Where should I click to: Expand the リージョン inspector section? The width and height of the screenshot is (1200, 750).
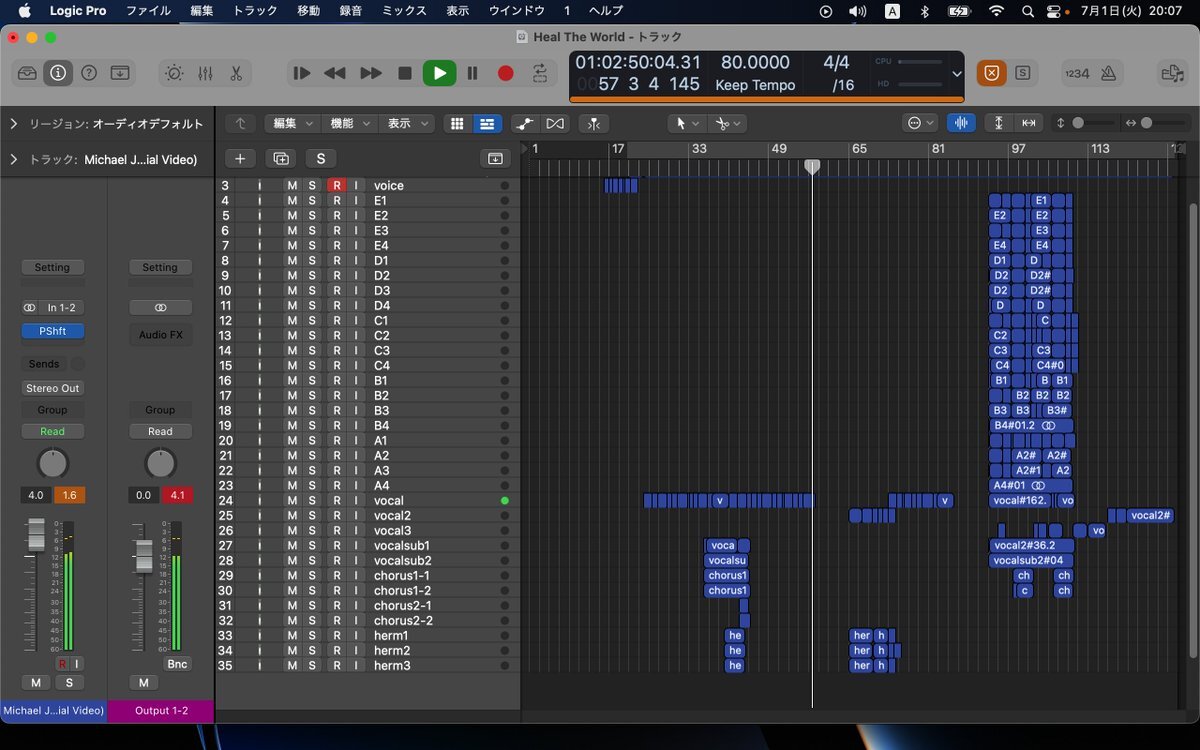[x=14, y=124]
